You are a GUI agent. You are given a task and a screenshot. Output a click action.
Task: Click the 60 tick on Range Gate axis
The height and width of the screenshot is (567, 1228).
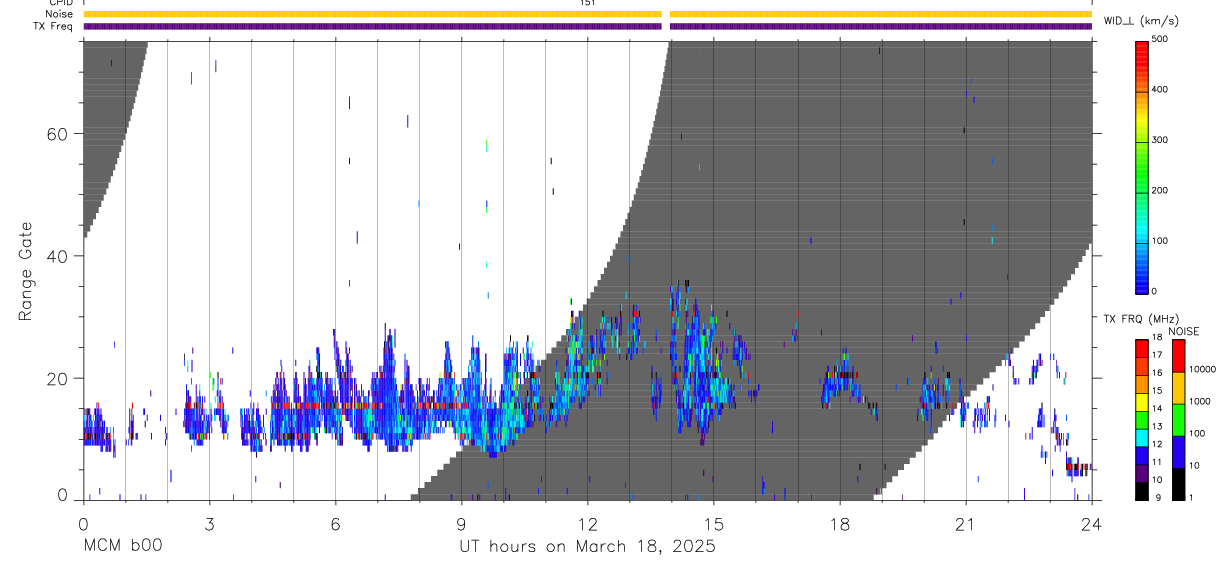(x=58, y=133)
